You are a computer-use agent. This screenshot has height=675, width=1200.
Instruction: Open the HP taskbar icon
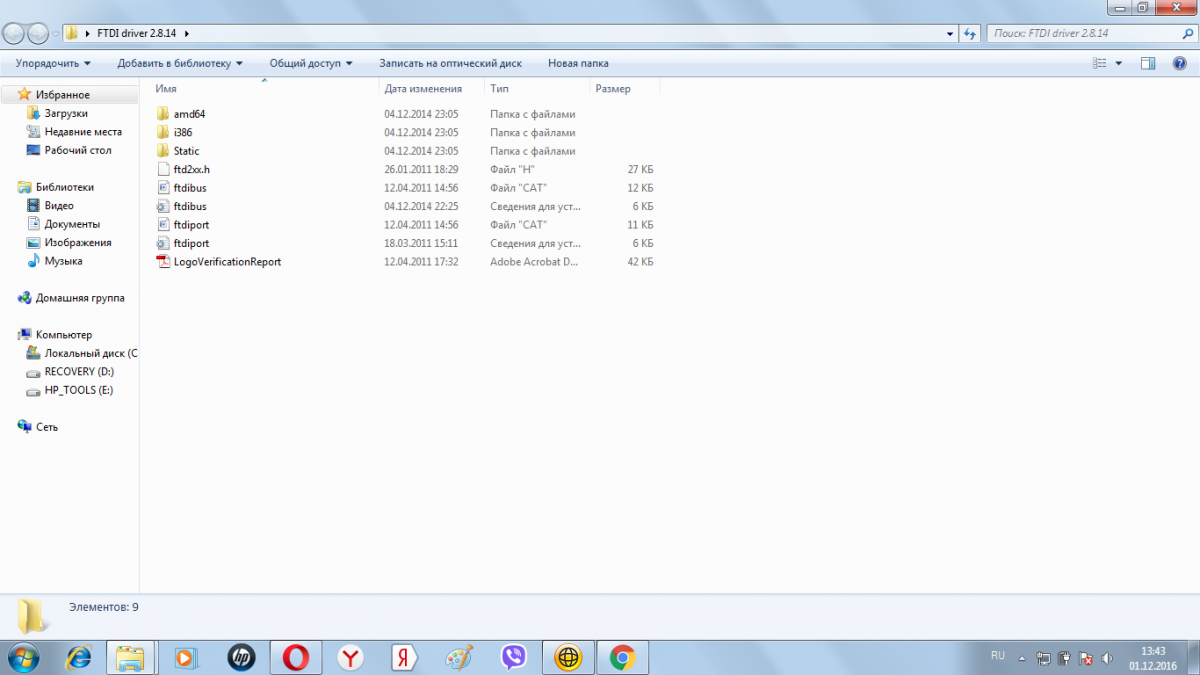pyautogui.click(x=241, y=657)
